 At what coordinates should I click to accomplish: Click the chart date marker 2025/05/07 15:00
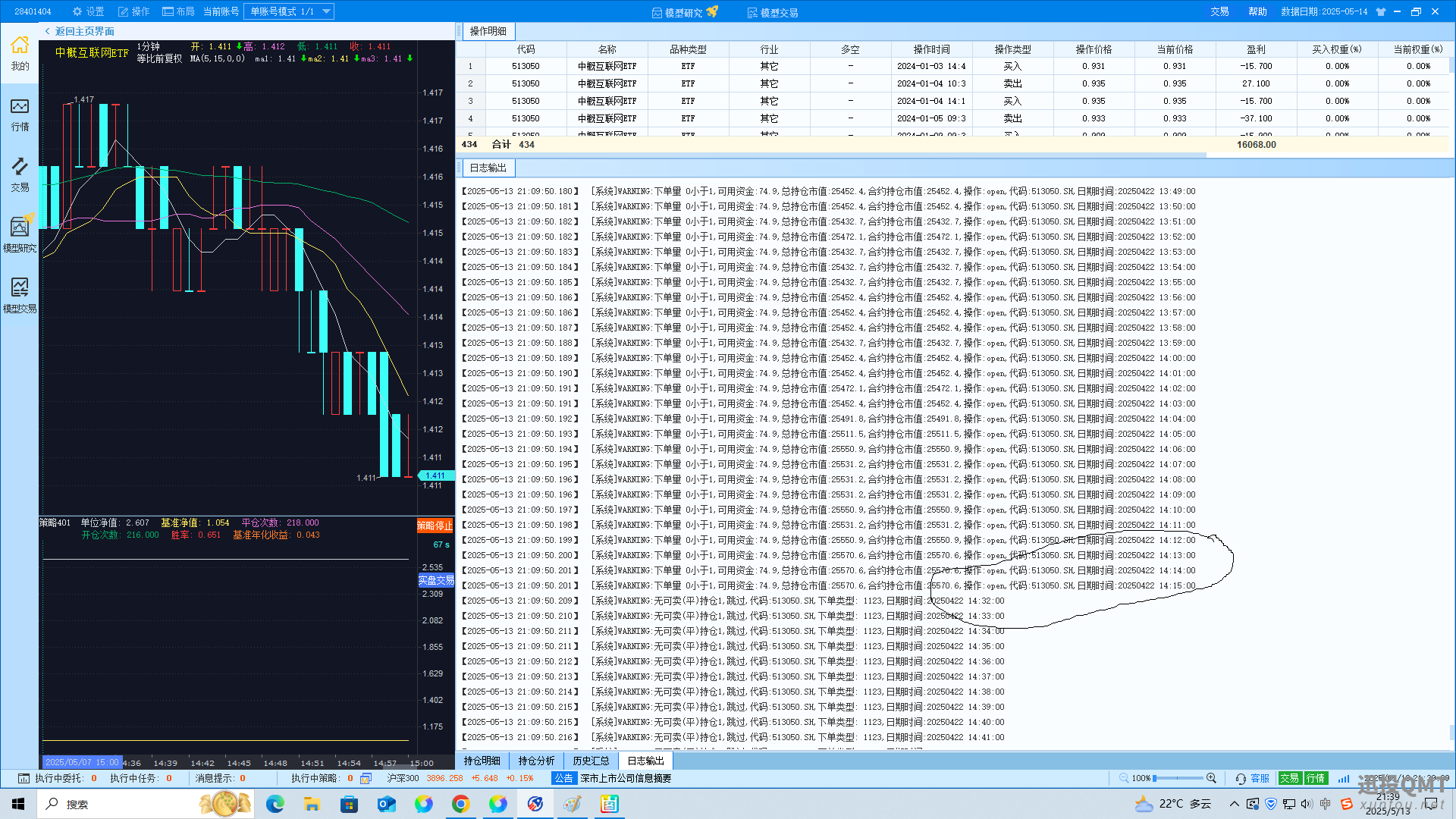(82, 762)
